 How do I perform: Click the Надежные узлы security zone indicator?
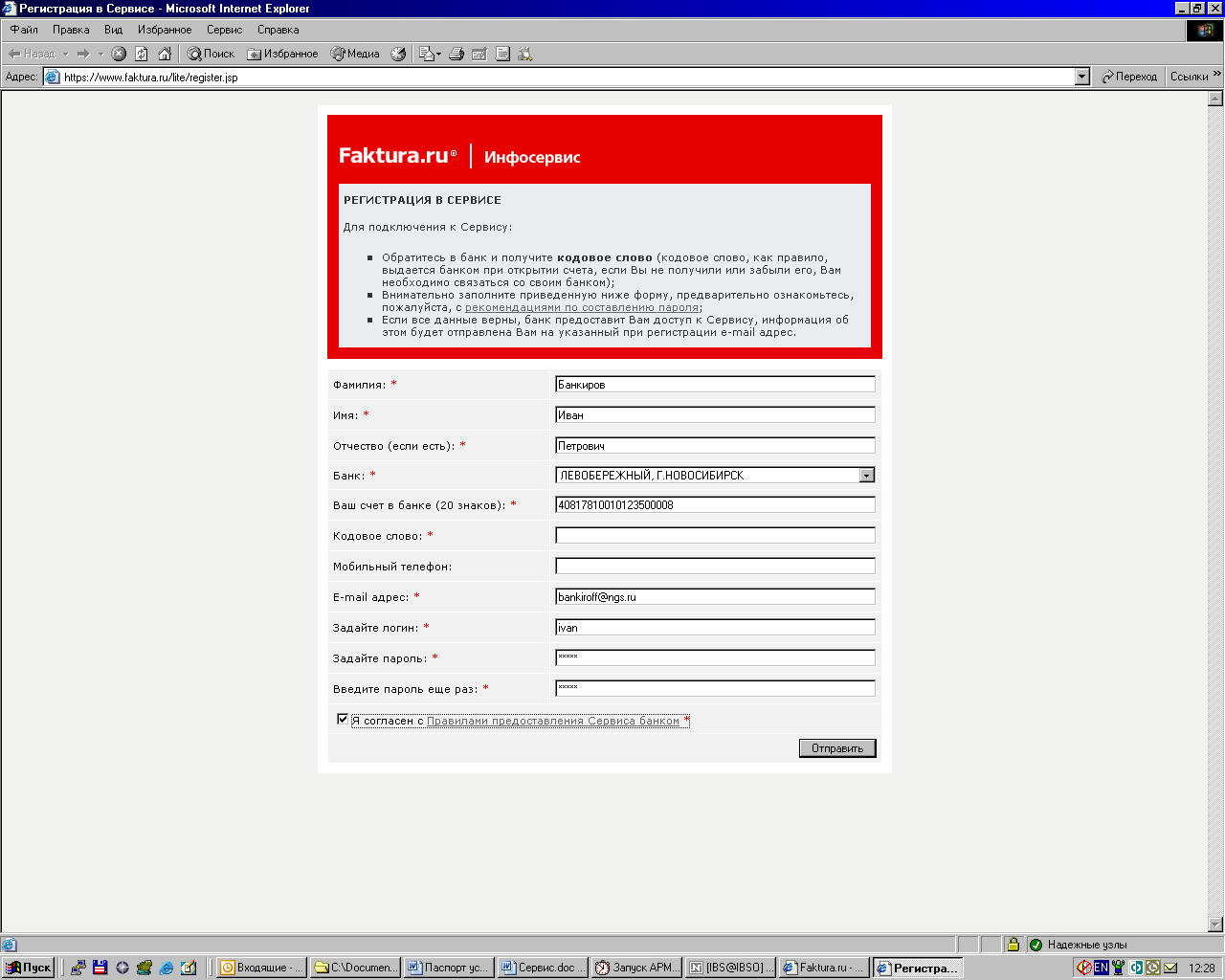(x=1078, y=945)
